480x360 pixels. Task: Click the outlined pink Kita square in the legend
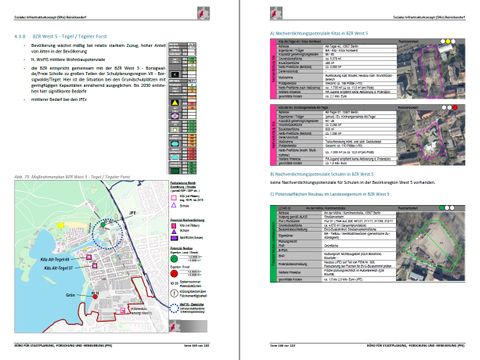coord(174,198)
